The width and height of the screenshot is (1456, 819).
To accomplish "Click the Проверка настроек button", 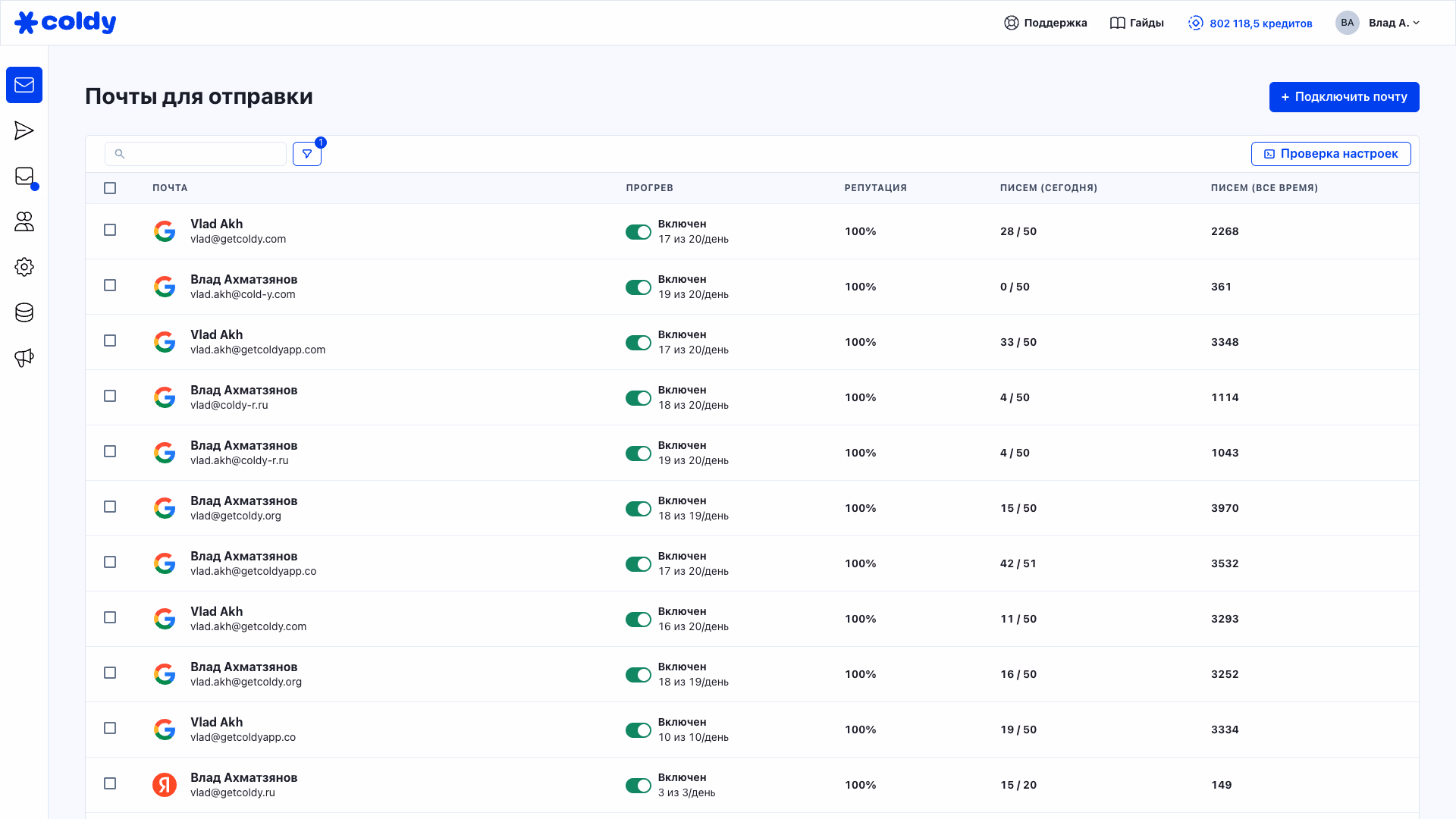I will click(x=1330, y=154).
